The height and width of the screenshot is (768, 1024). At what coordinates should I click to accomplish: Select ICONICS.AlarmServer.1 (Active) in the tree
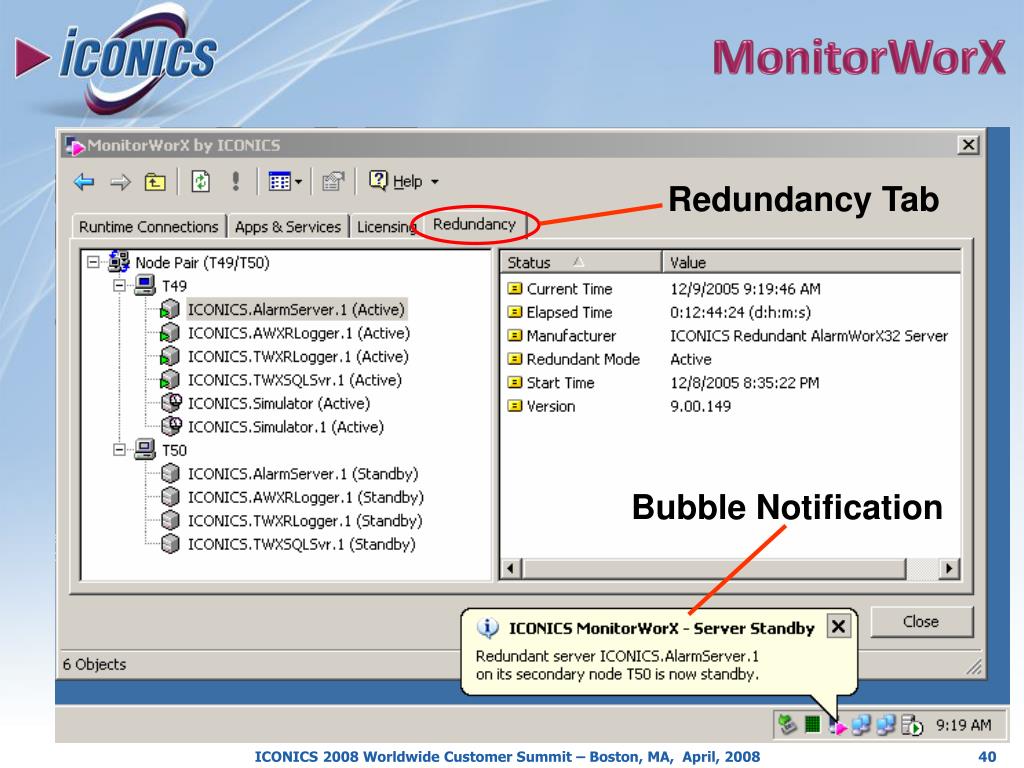(x=296, y=310)
